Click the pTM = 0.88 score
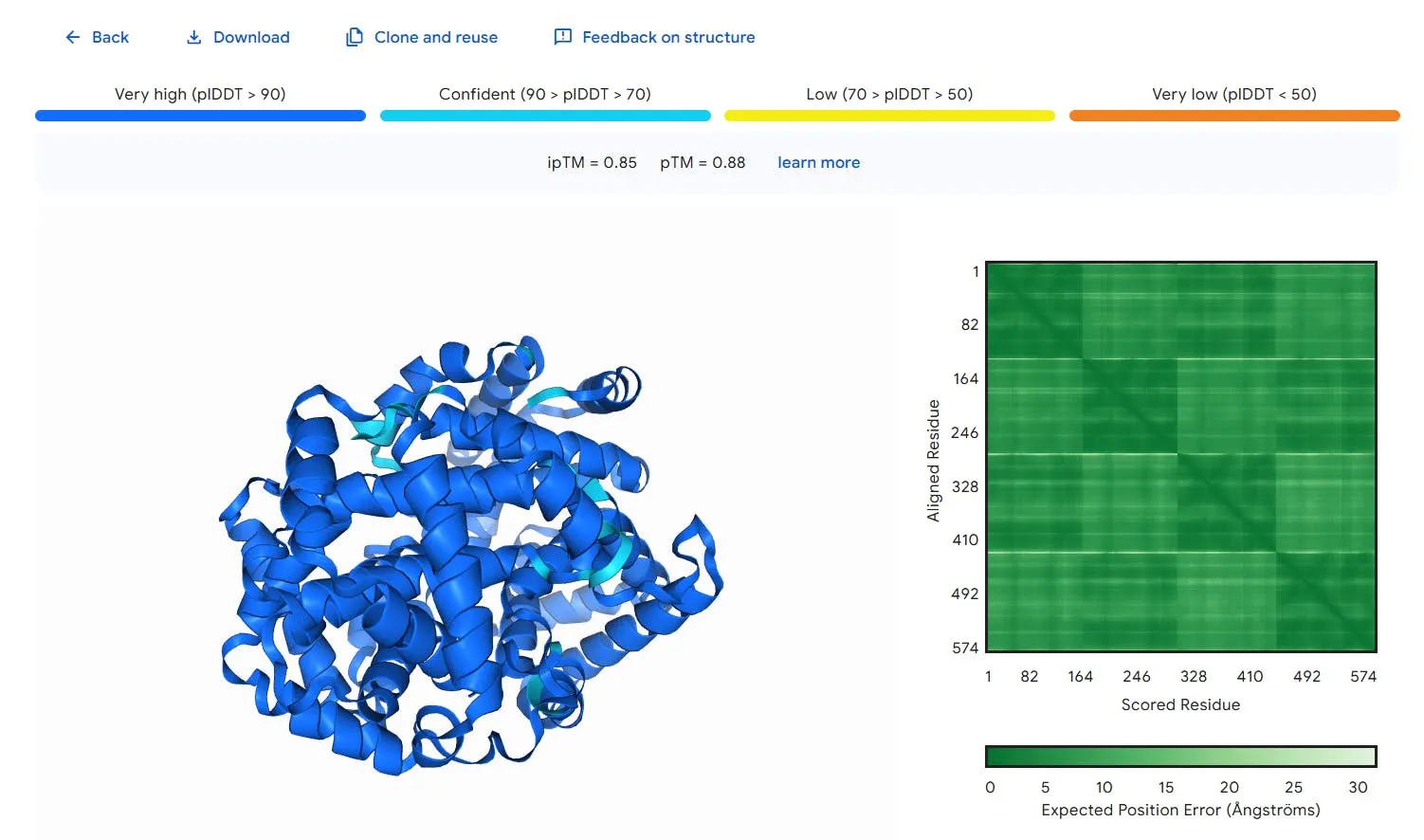The width and height of the screenshot is (1424, 840). (703, 162)
